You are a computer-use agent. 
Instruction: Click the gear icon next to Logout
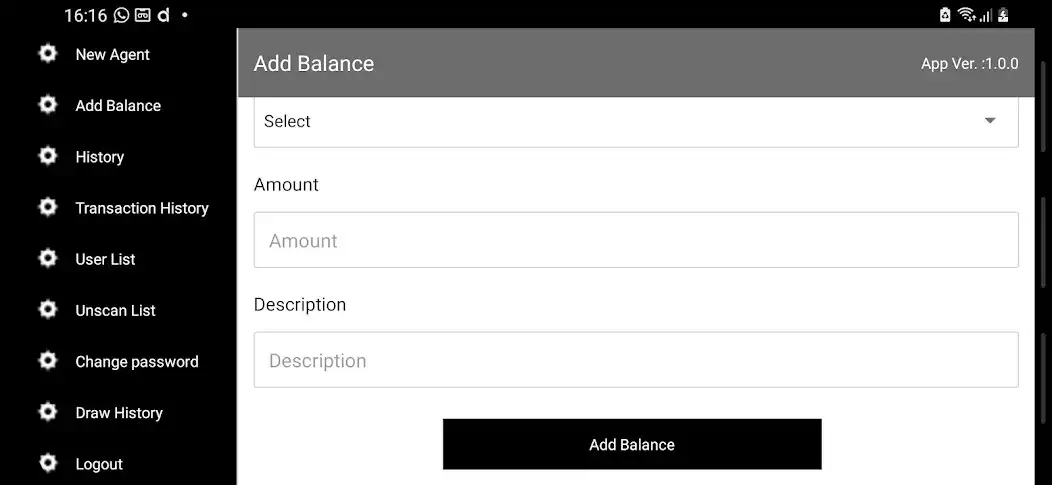(x=48, y=462)
